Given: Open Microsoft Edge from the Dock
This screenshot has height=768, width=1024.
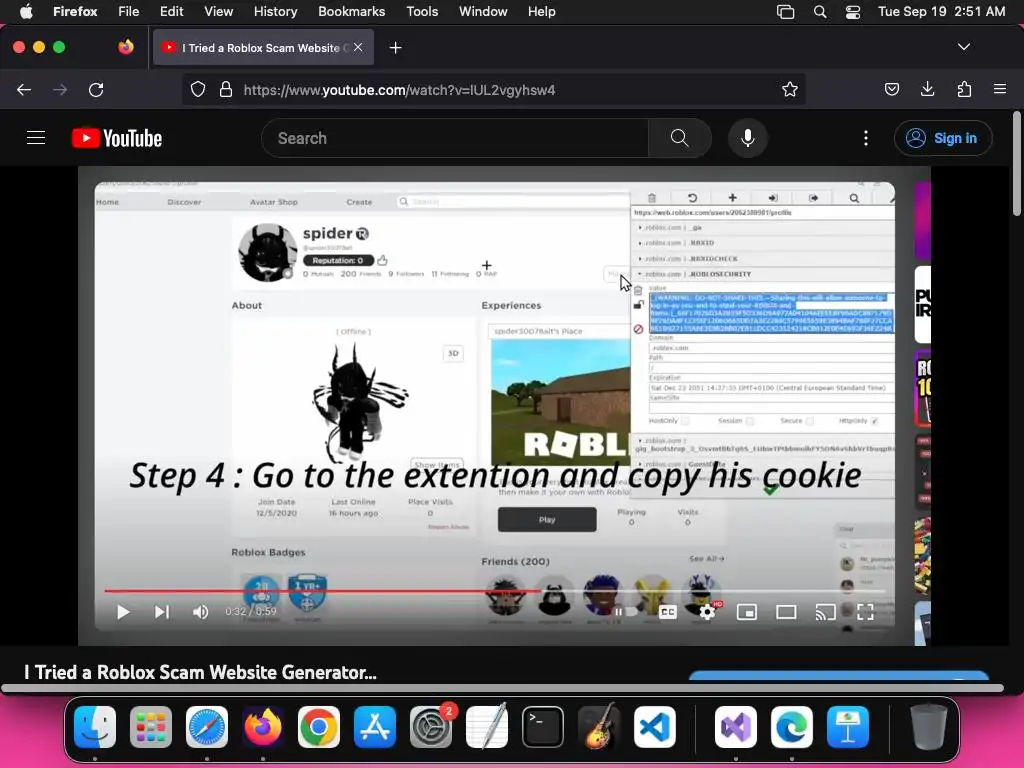Looking at the screenshot, I should [792, 726].
